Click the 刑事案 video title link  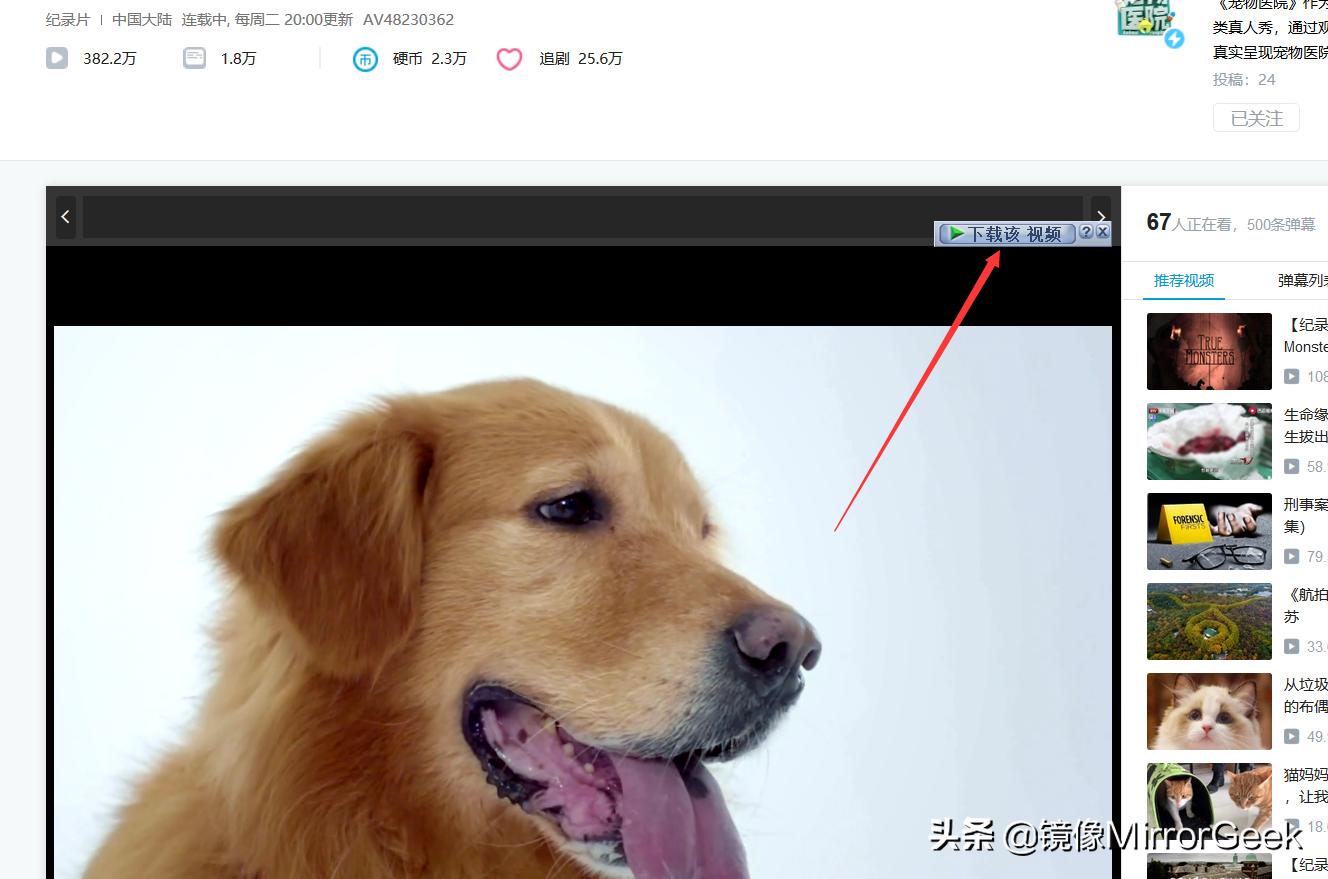[1306, 516]
